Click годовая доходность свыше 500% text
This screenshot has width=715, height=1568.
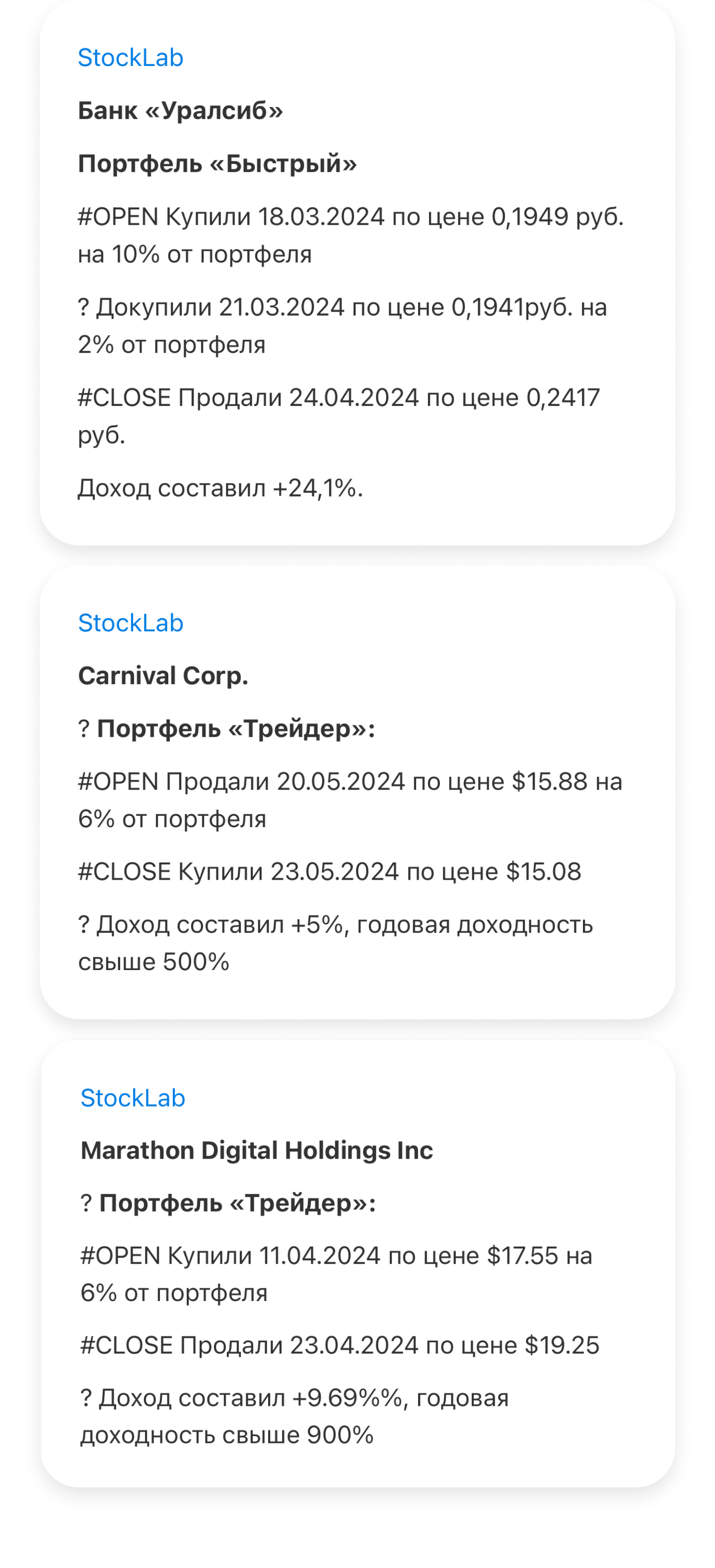336,943
